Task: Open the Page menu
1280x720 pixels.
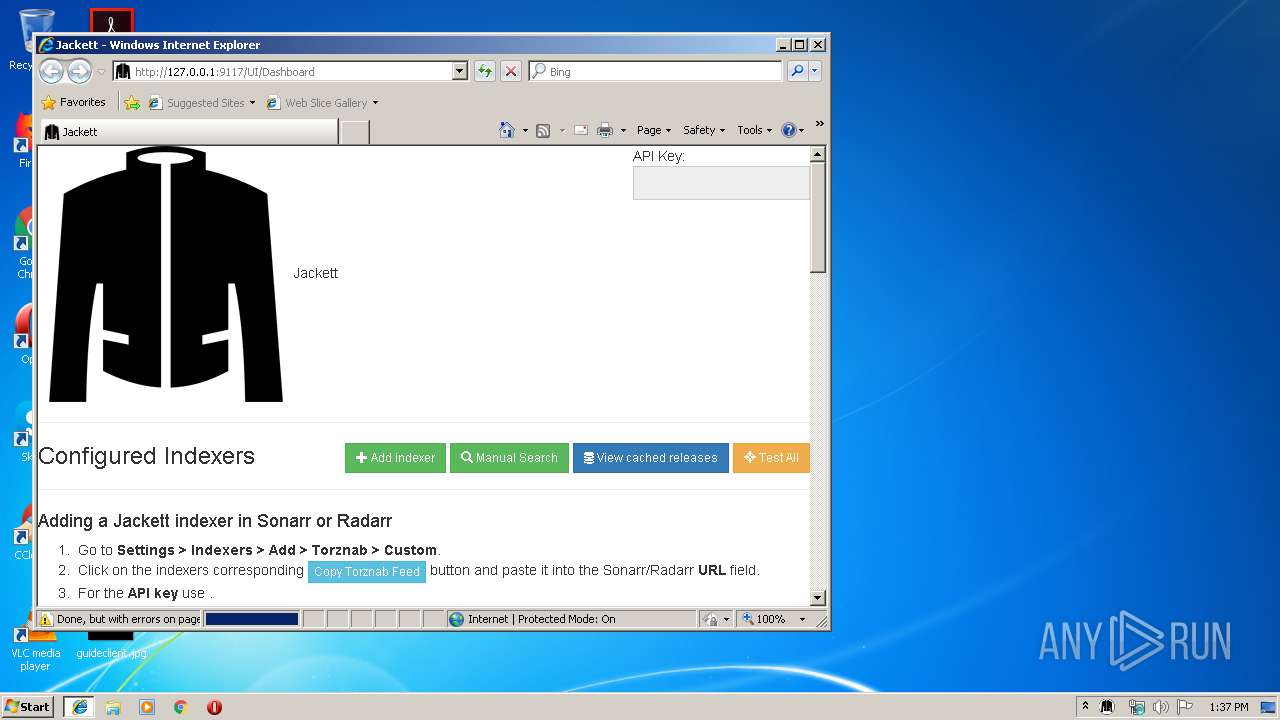Action: click(x=654, y=130)
